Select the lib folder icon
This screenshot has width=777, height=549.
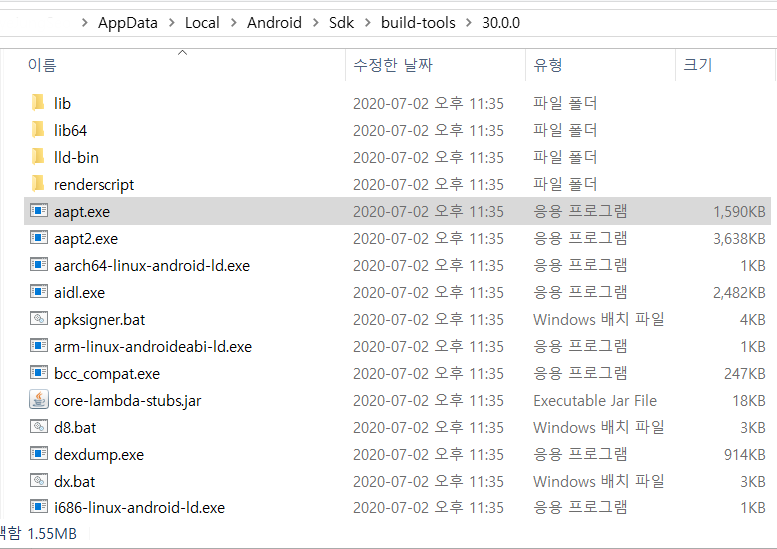tap(38, 103)
